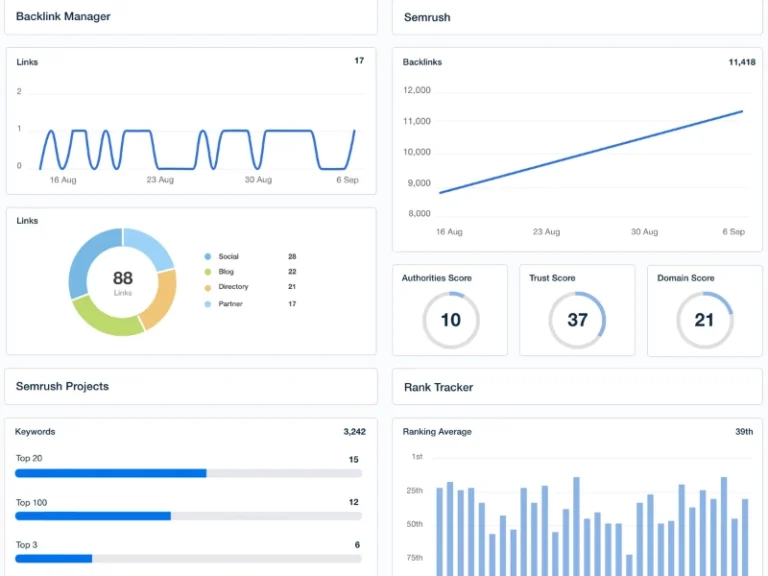The image size is (768, 576).
Task: Click the Backlinks line chart trend line
Action: (590, 152)
